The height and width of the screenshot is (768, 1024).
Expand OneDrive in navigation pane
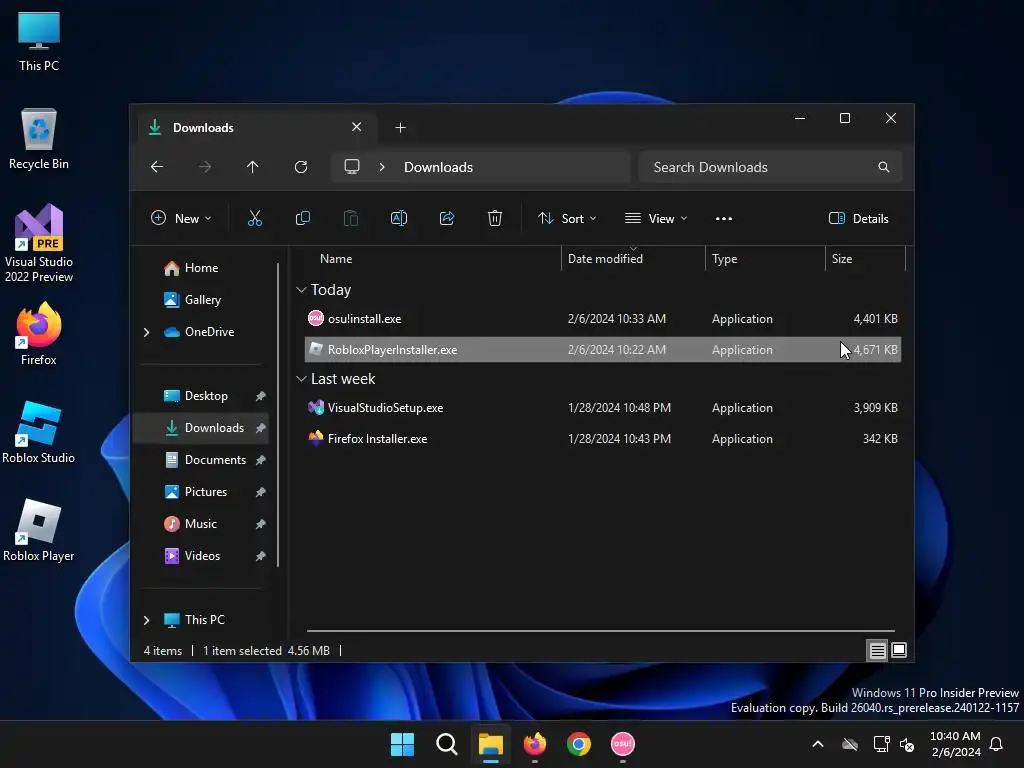point(146,332)
